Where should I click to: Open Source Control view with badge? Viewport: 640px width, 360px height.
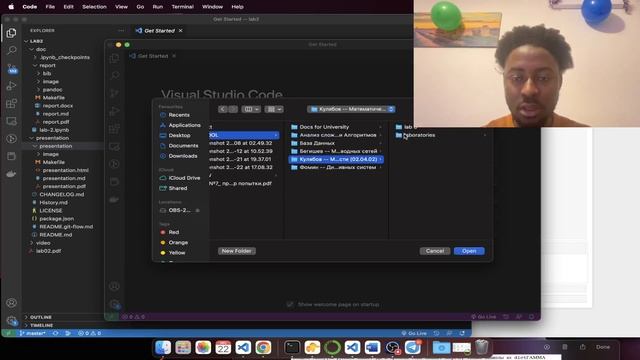(11, 69)
